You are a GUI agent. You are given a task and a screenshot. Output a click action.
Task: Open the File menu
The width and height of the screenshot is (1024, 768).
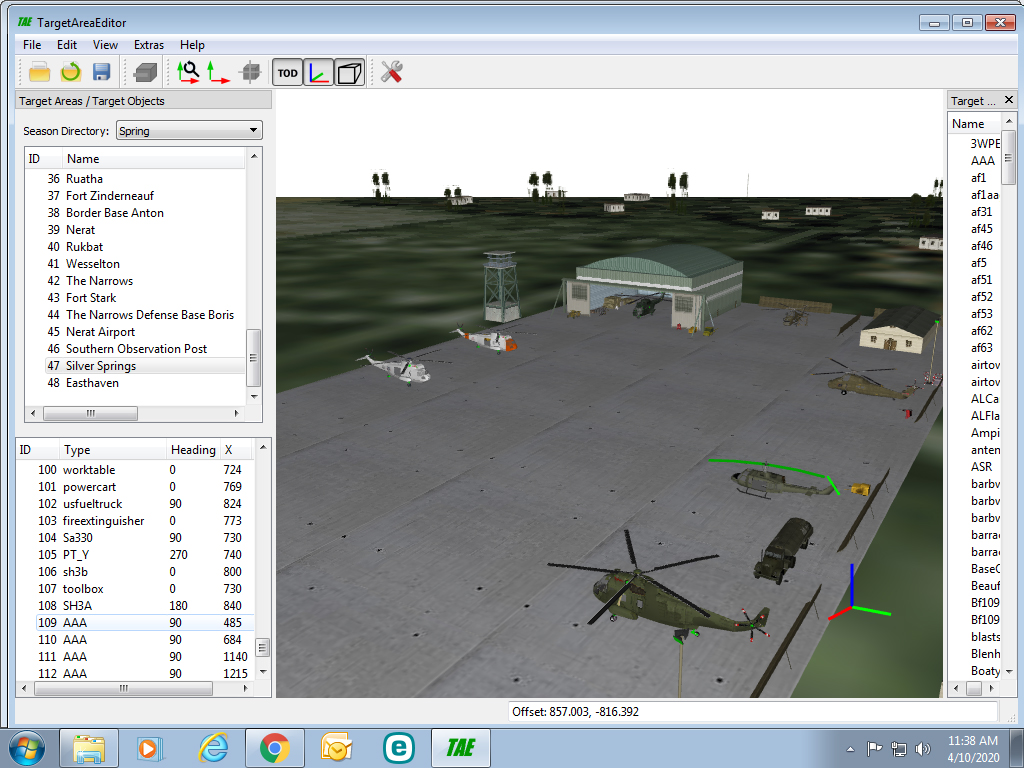[x=31, y=45]
